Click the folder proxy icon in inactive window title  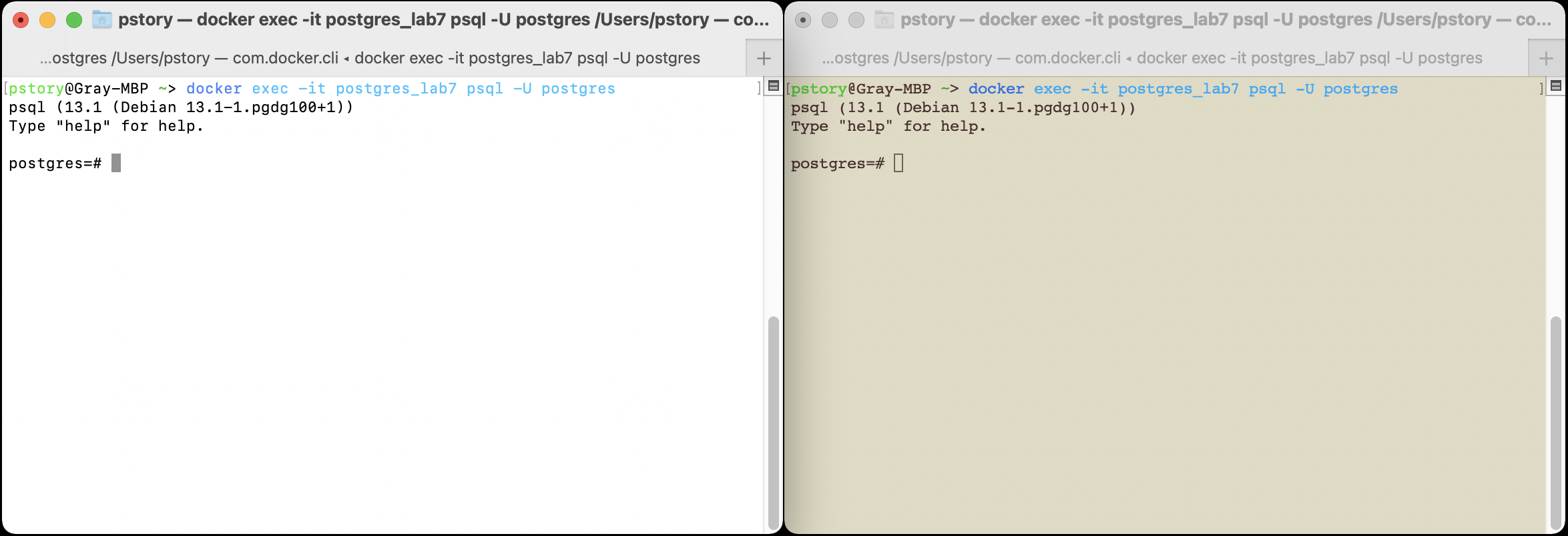point(884,20)
